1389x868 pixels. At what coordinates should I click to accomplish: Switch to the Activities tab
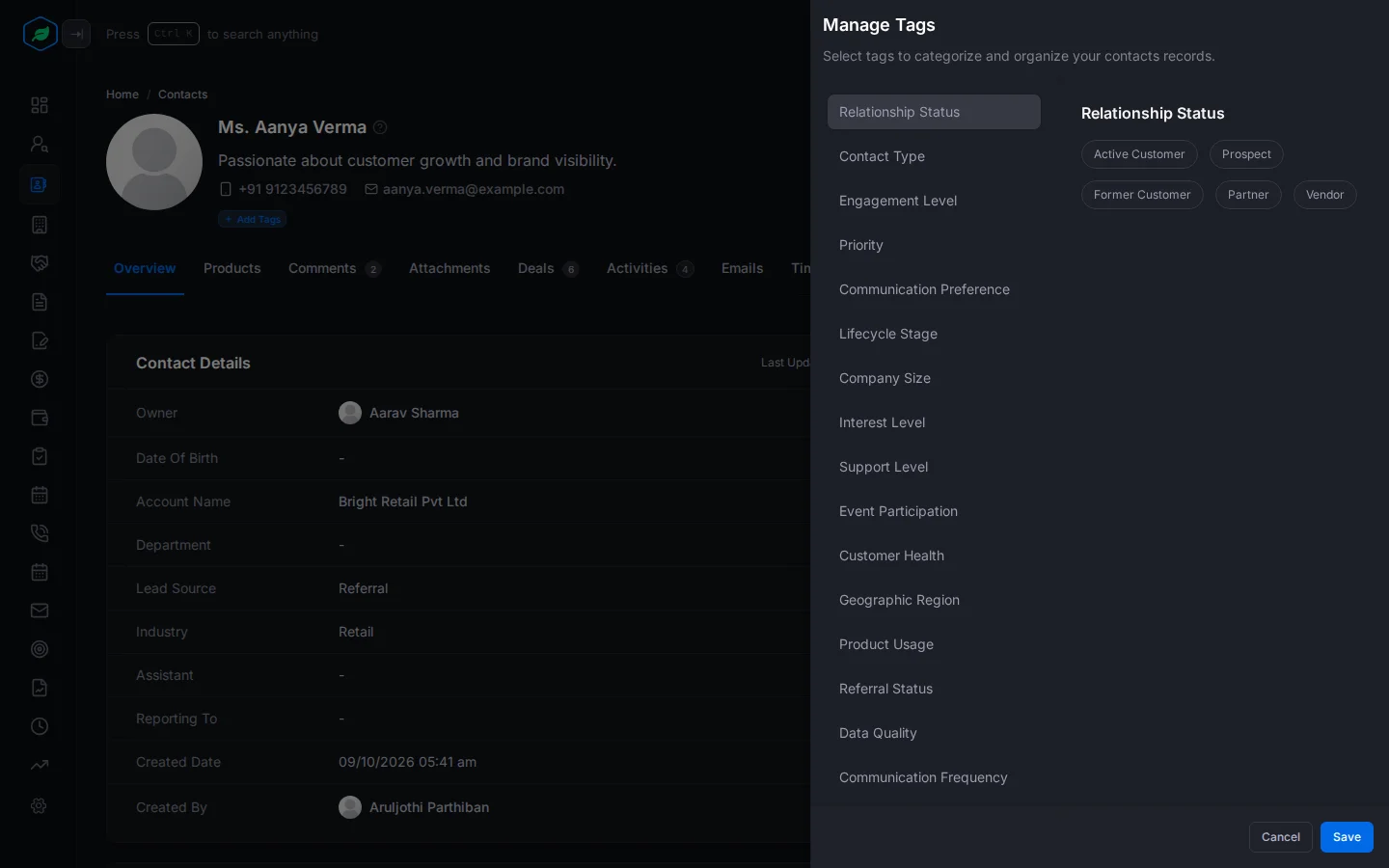coord(650,268)
